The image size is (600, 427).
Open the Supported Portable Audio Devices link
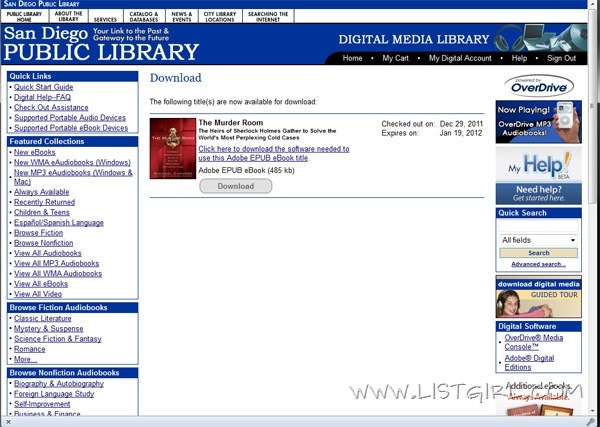click(70, 118)
